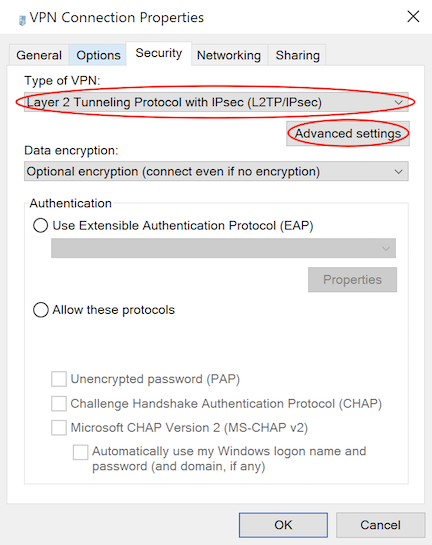Click the EAP Properties button
Screen dimensions: 432x545
tap(352, 279)
